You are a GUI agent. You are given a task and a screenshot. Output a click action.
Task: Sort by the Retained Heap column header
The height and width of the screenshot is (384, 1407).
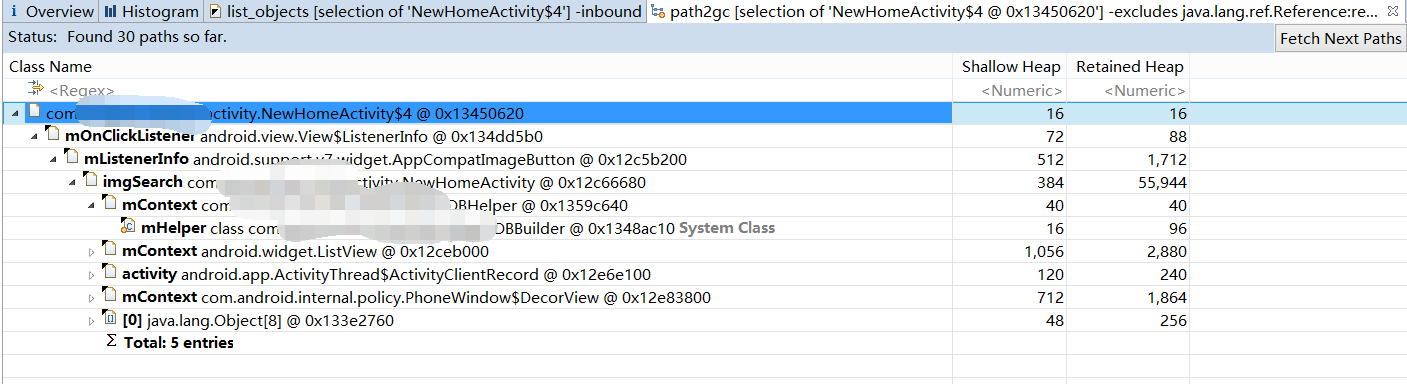click(1129, 67)
